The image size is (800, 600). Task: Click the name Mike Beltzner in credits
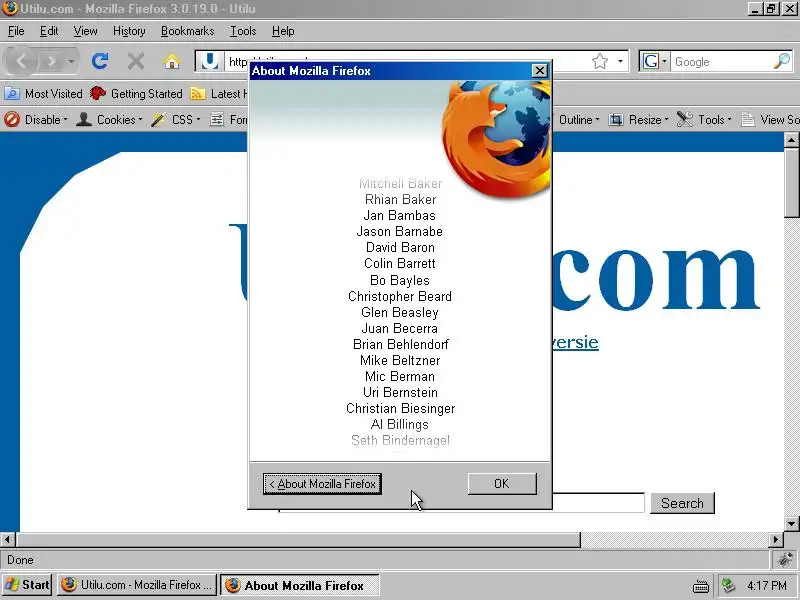click(x=400, y=360)
